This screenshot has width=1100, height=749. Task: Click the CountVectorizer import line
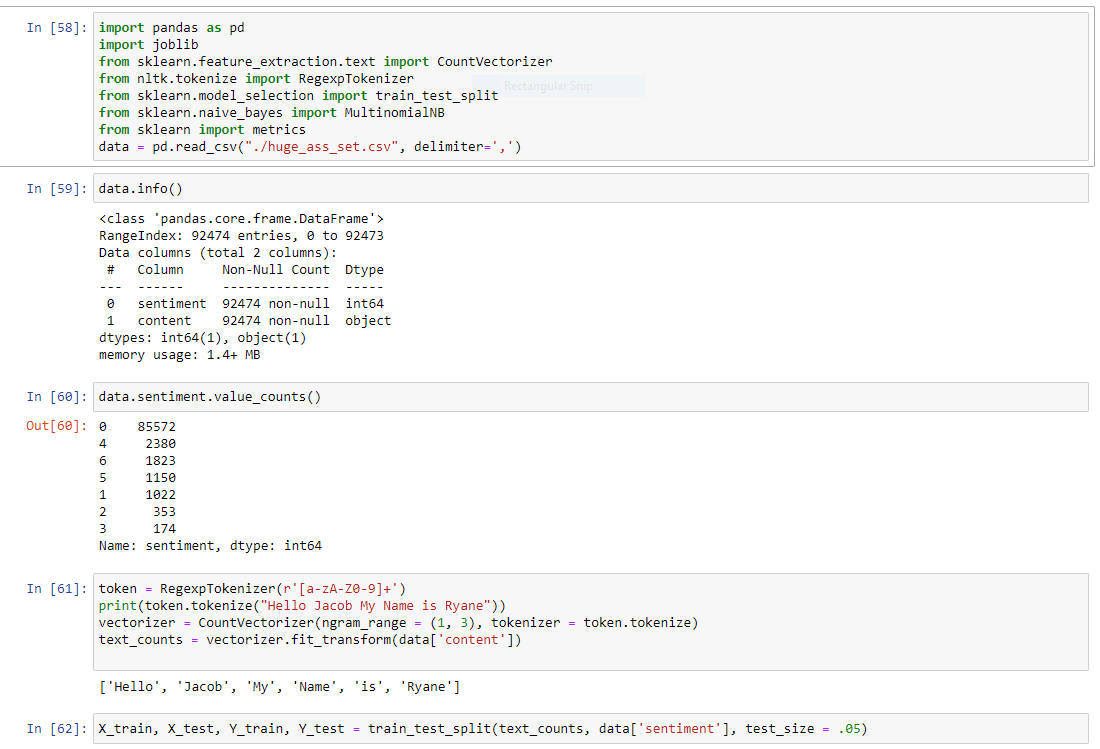326,62
